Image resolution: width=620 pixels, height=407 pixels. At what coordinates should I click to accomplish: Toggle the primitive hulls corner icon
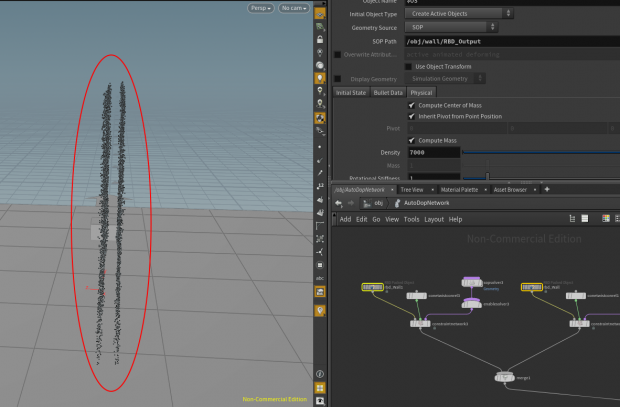(320, 226)
